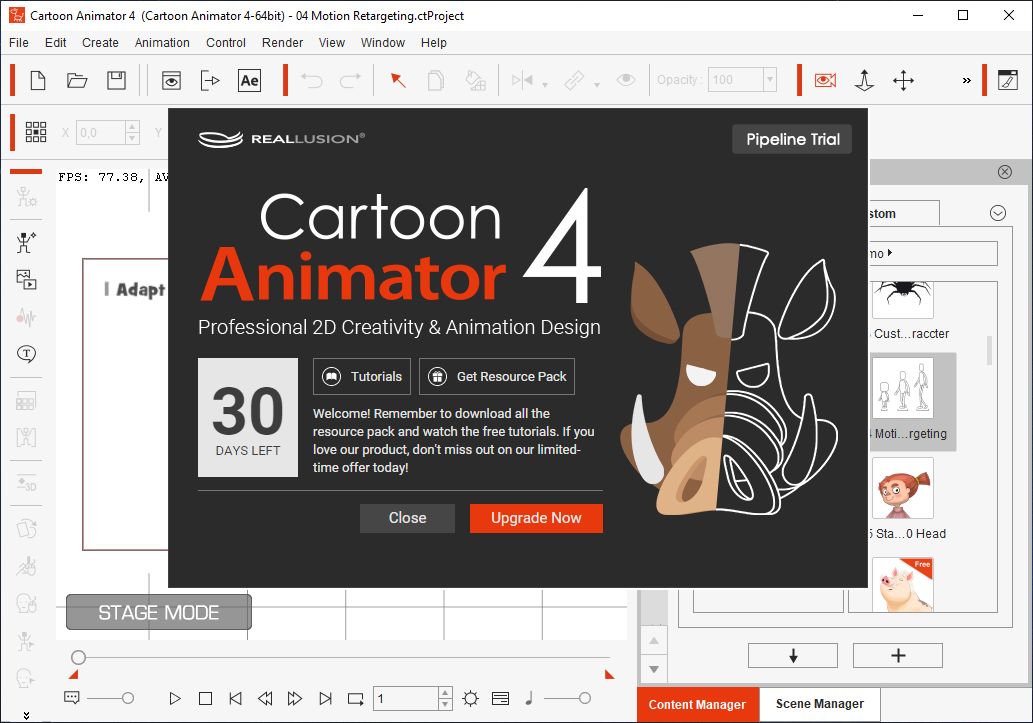This screenshot has height=723, width=1033.
Task: Click Get Resource Pack button
Action: (497, 376)
